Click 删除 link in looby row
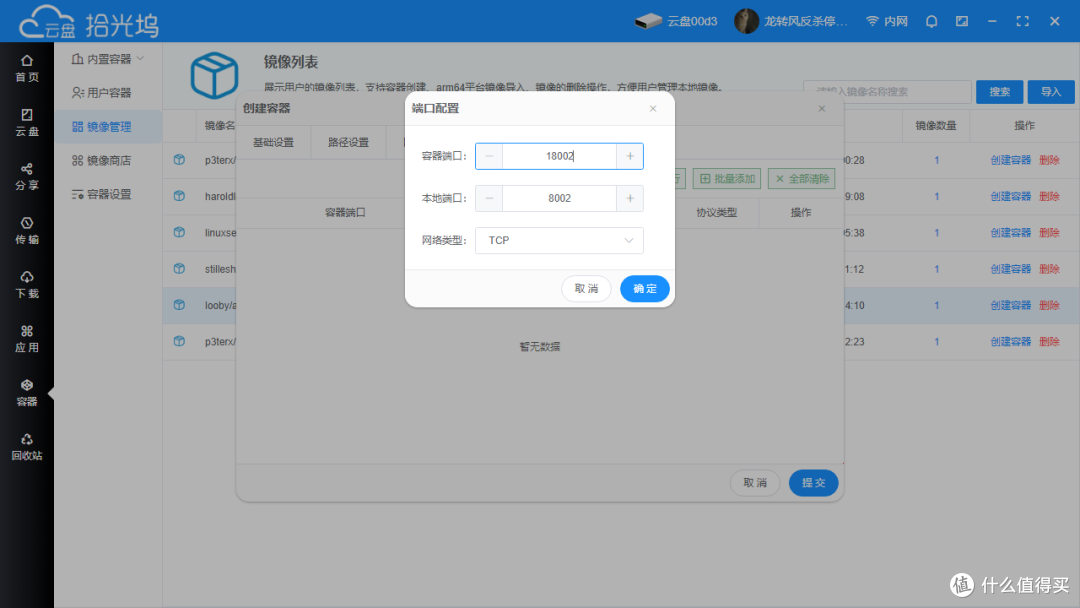The image size is (1080, 608). (x=1049, y=305)
